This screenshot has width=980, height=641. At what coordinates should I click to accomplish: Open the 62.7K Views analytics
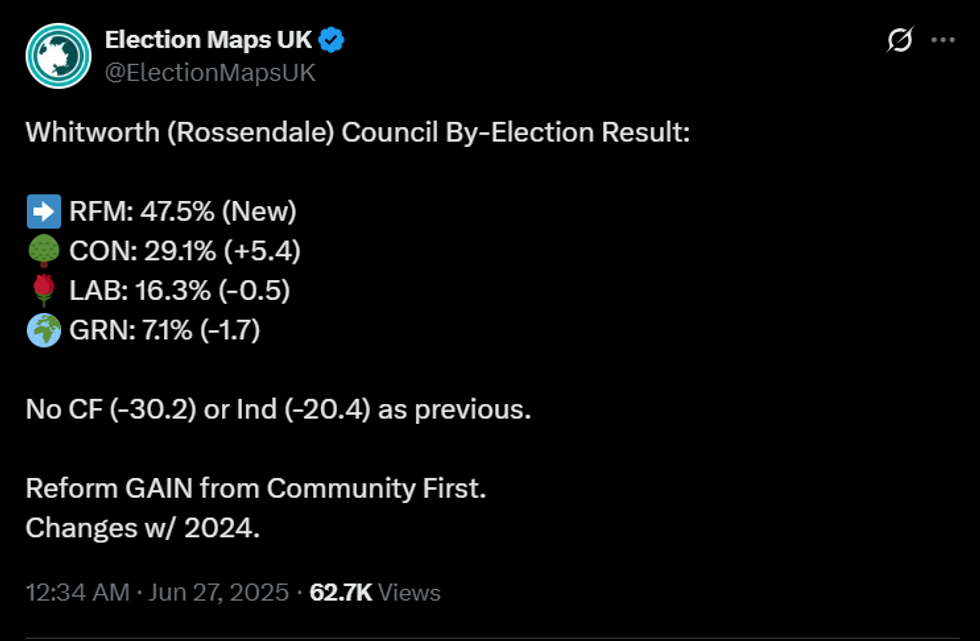(x=375, y=592)
